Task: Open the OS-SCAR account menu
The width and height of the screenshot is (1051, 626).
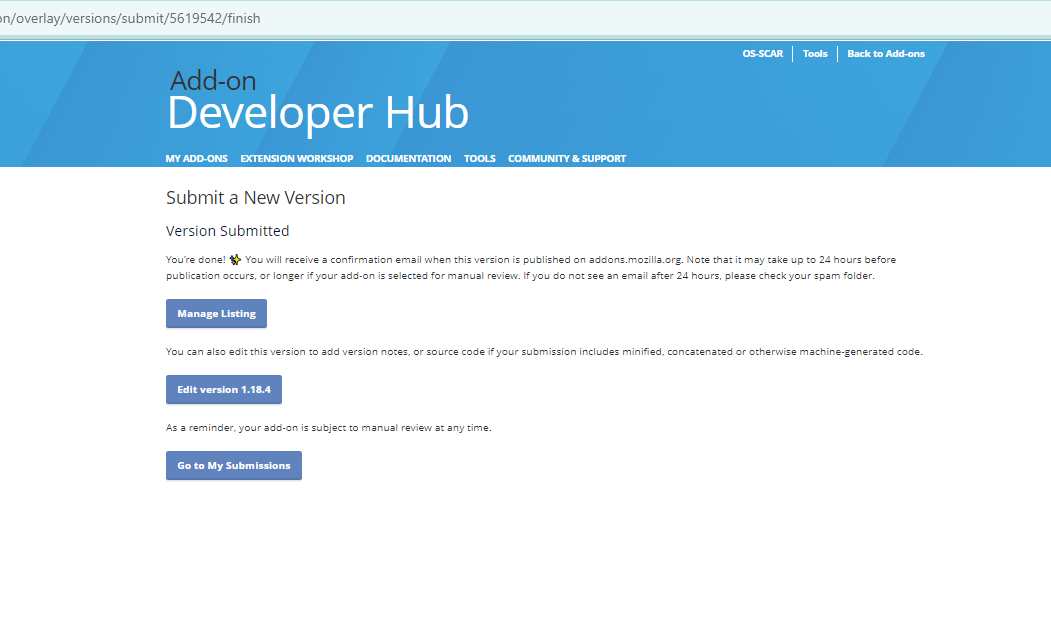Action: pos(763,54)
